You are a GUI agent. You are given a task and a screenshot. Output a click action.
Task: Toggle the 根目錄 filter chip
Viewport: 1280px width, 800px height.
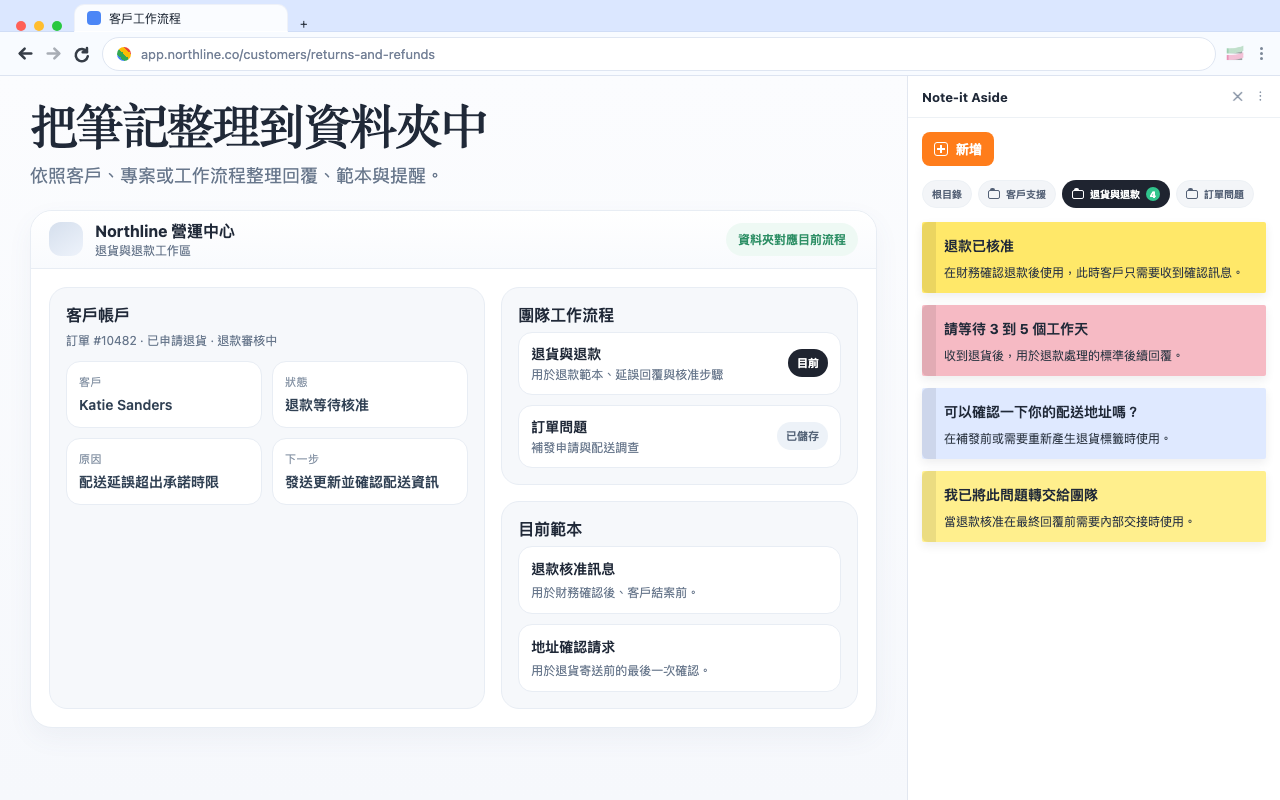[946, 194]
